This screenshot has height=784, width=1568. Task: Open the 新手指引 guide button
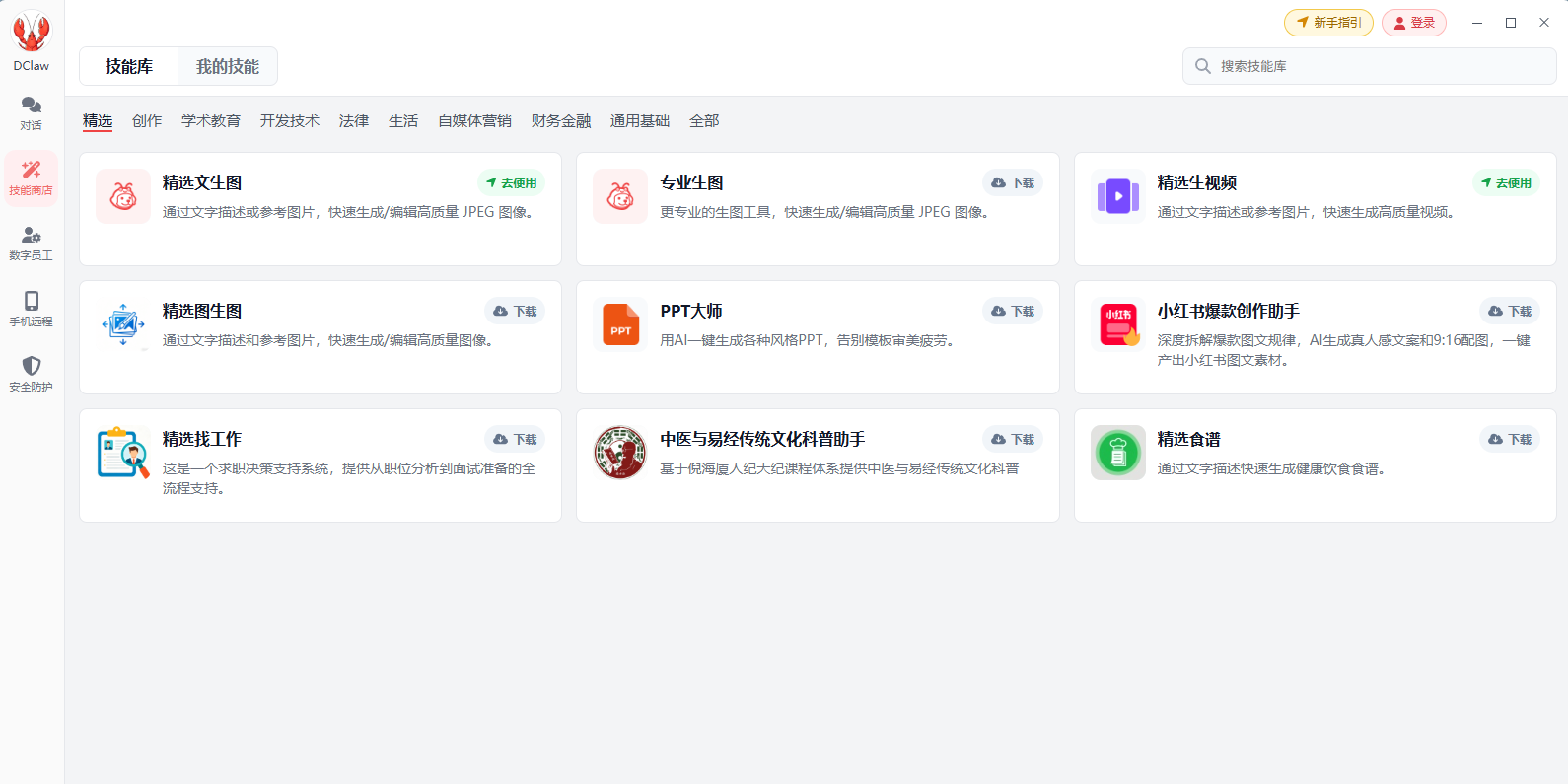tap(1328, 23)
